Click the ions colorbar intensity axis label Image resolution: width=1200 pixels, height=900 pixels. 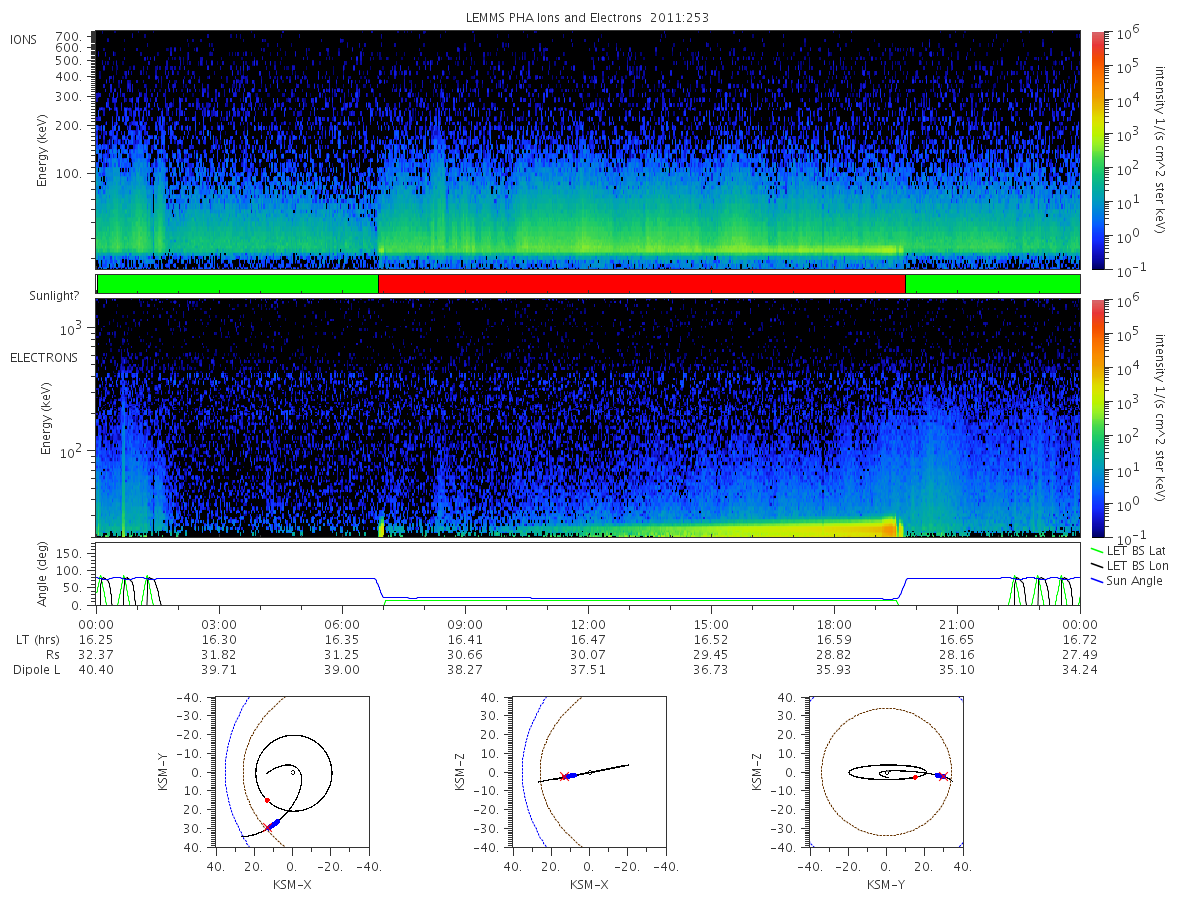click(x=1160, y=150)
